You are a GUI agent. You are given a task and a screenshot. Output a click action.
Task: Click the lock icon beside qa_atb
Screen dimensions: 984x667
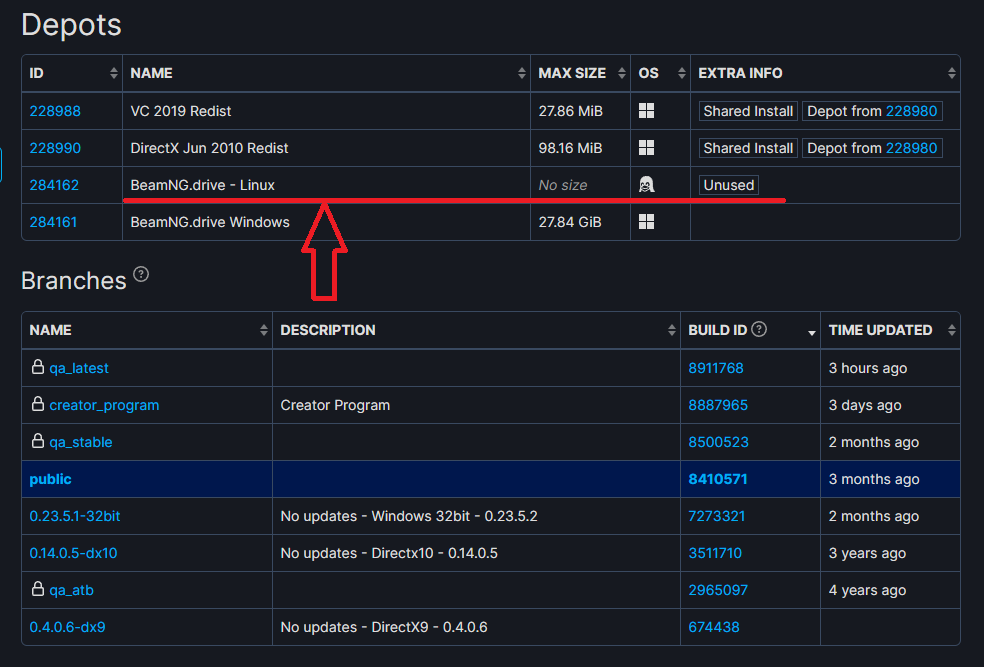click(38, 589)
